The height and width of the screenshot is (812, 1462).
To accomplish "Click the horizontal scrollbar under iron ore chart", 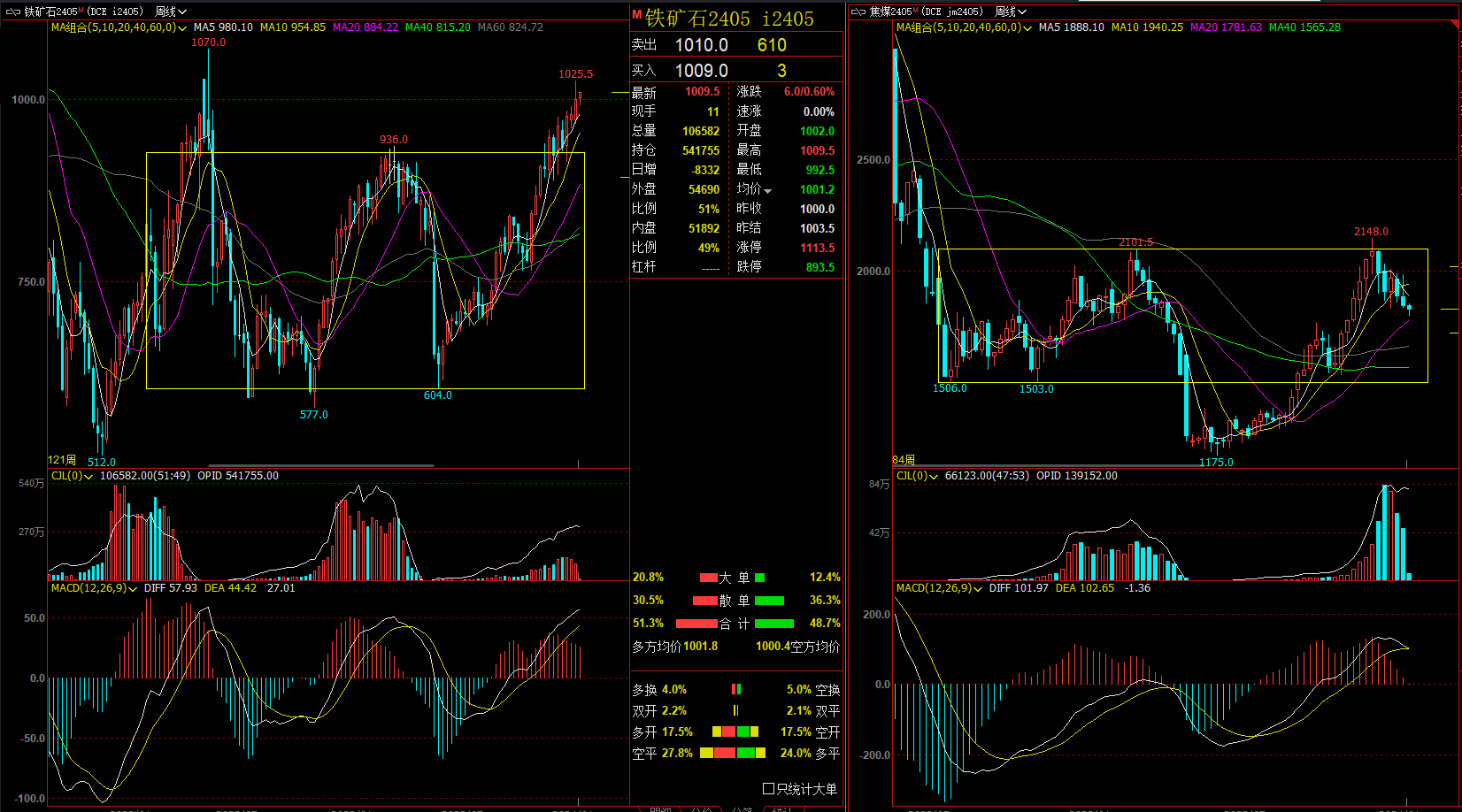I will [320, 465].
